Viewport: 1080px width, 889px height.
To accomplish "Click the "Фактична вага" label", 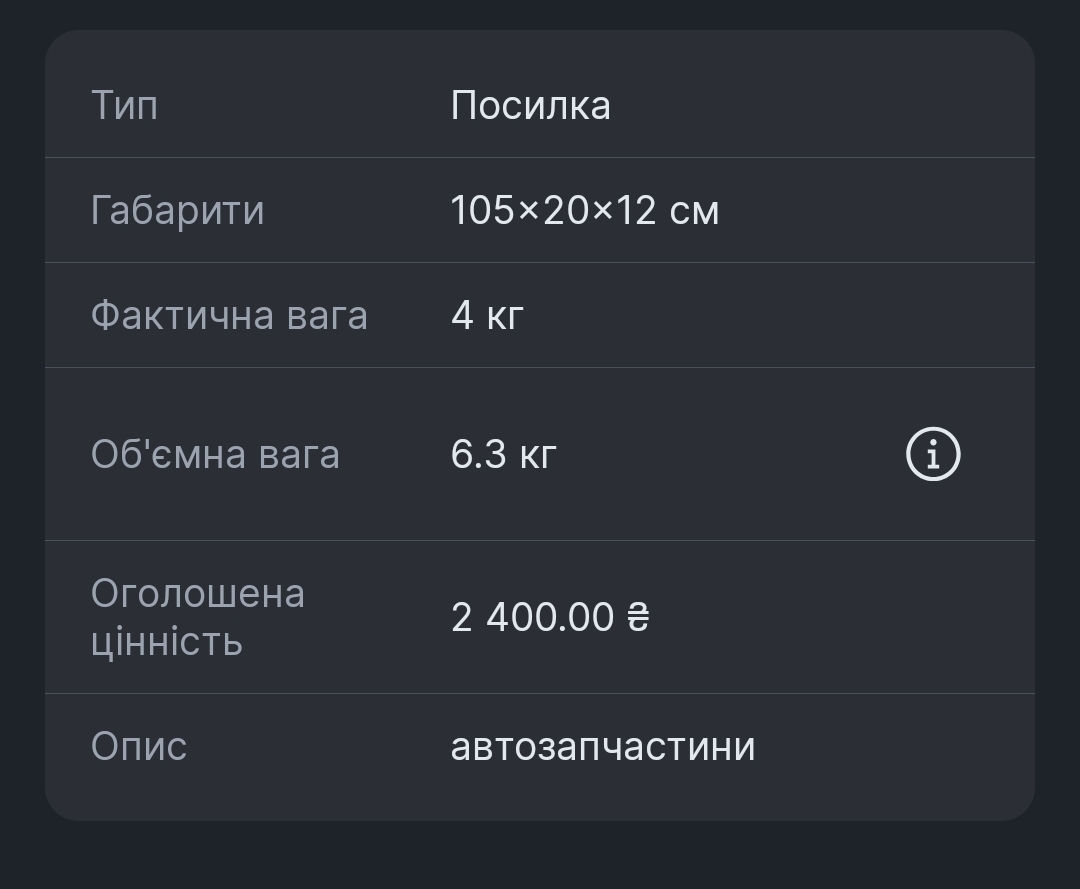I will point(229,316).
